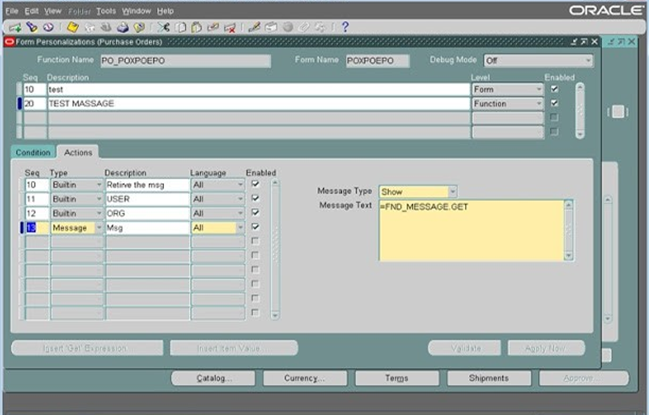649x415 pixels.
Task: Click the Currency... button
Action: pos(305,378)
